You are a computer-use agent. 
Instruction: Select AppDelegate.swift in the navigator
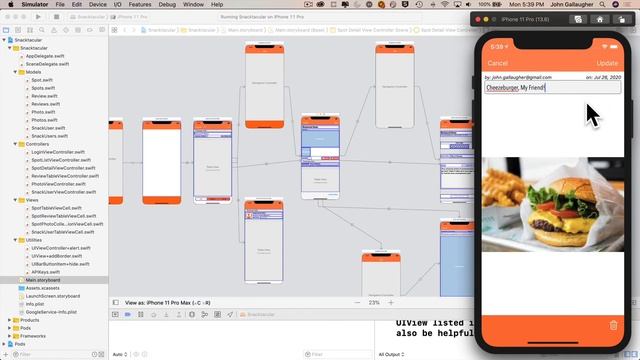pyautogui.click(x=45, y=56)
